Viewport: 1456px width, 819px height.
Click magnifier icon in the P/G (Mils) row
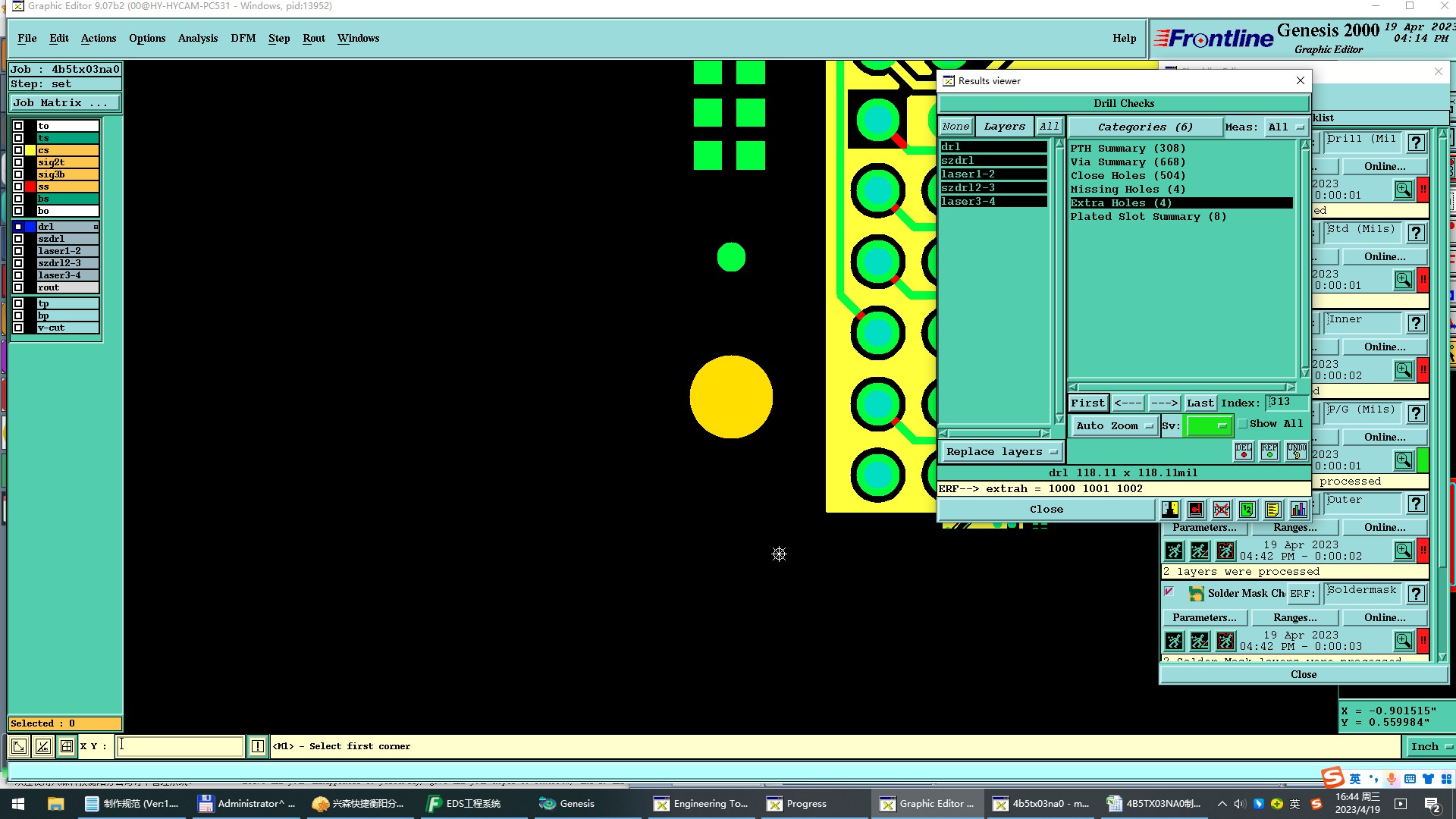coord(1404,460)
